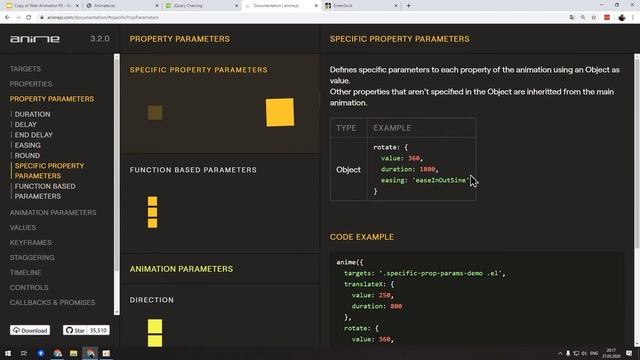Open the browser zoom magnifier icon
This screenshot has height=360, width=640.
pyautogui.click(x=583, y=18)
